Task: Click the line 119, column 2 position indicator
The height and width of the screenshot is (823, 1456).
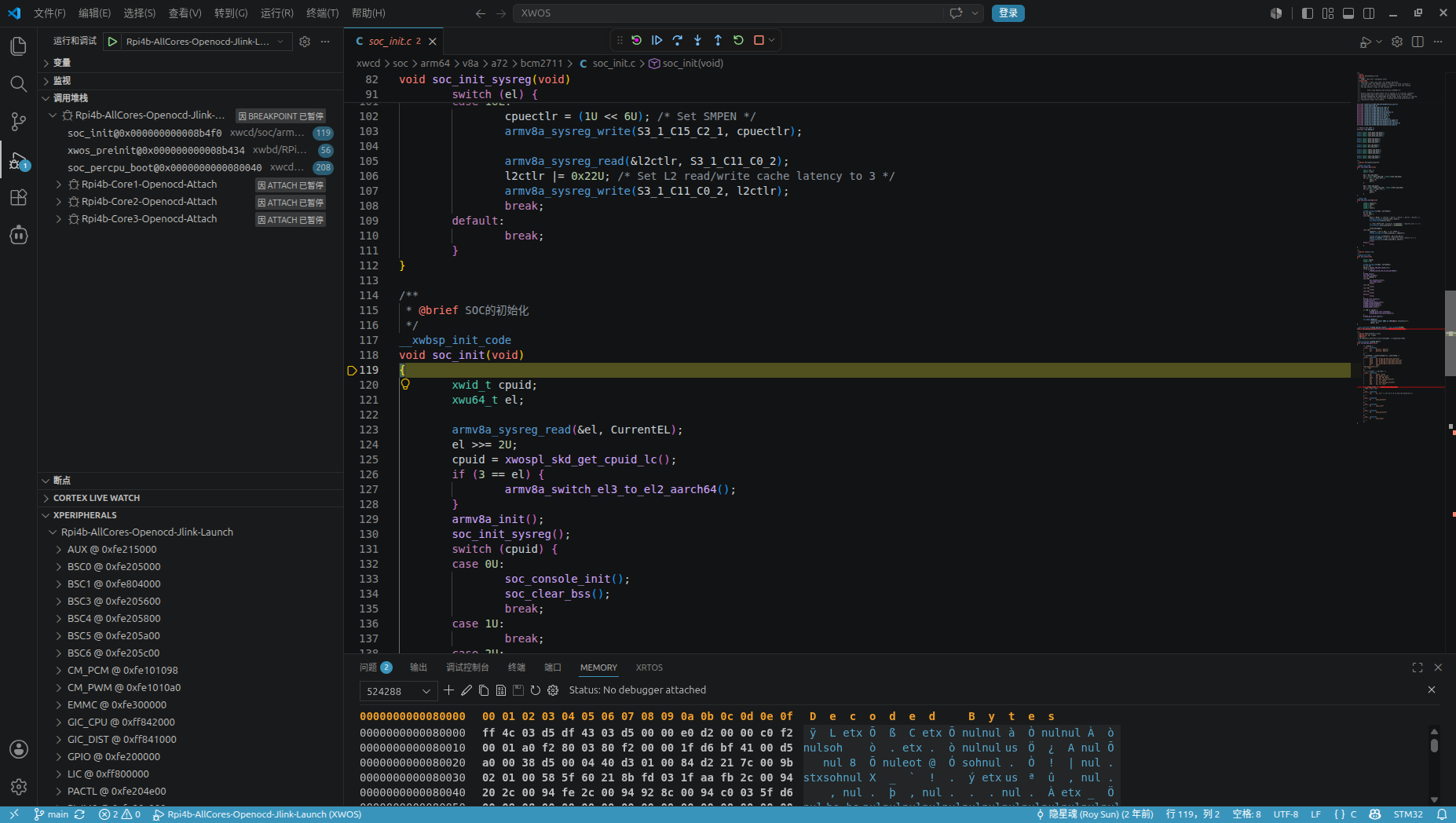Action: tap(1192, 814)
